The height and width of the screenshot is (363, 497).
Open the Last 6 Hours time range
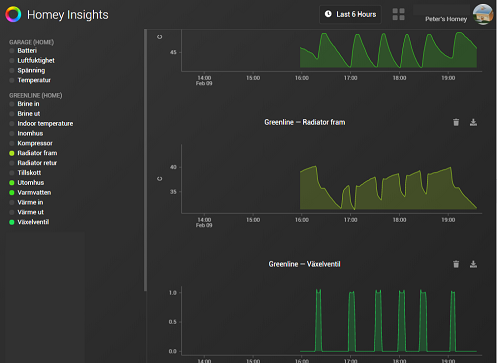[x=350, y=14]
